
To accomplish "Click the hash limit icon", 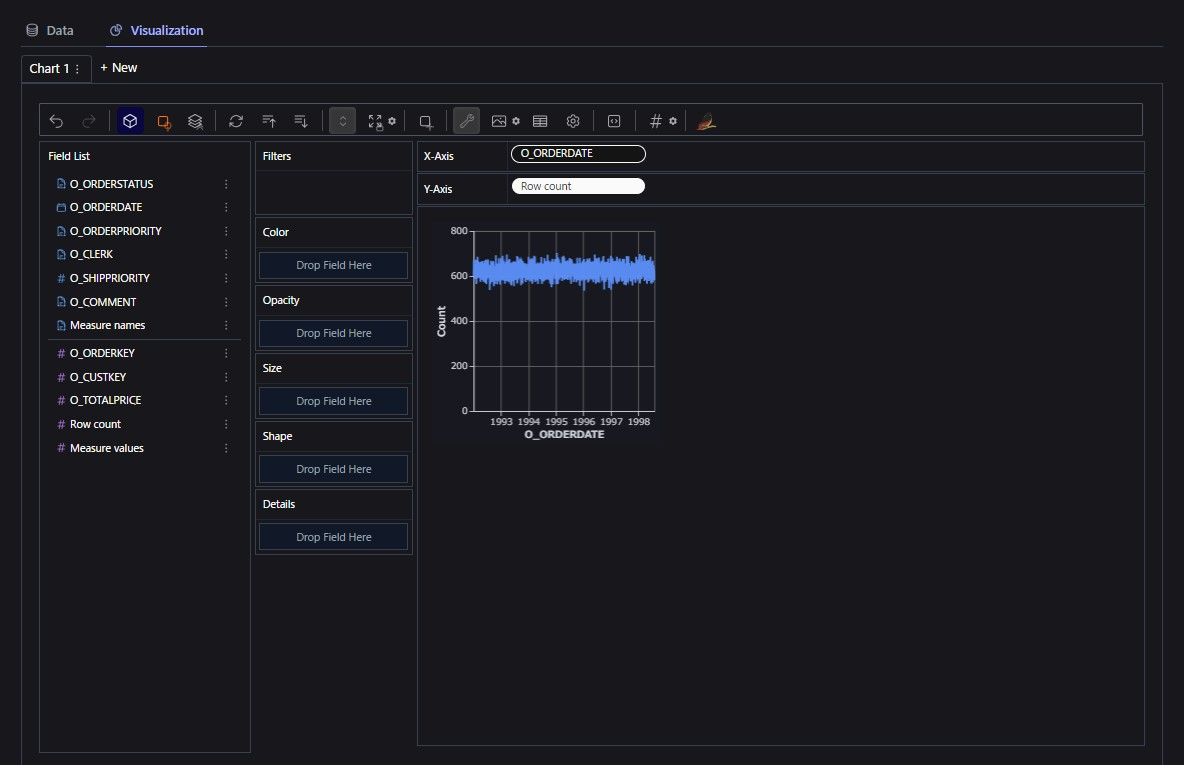I will coord(655,121).
